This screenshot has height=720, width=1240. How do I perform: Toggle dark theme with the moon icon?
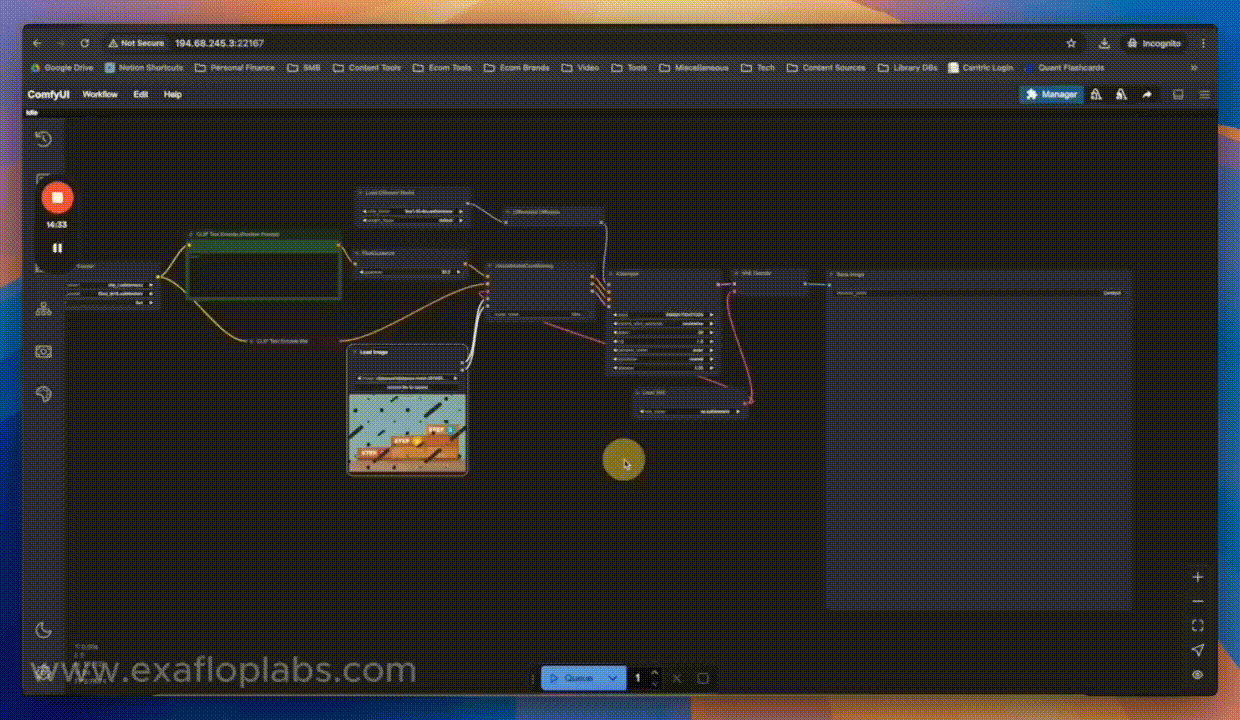click(x=42, y=630)
